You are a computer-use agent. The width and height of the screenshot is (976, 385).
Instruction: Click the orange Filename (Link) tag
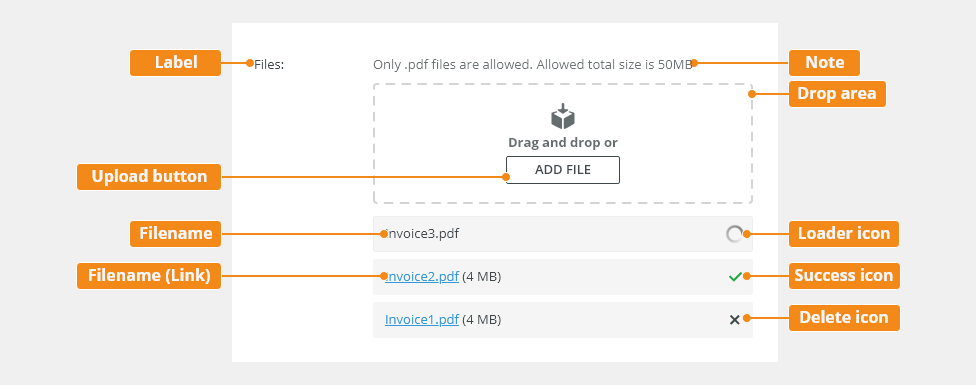click(149, 276)
